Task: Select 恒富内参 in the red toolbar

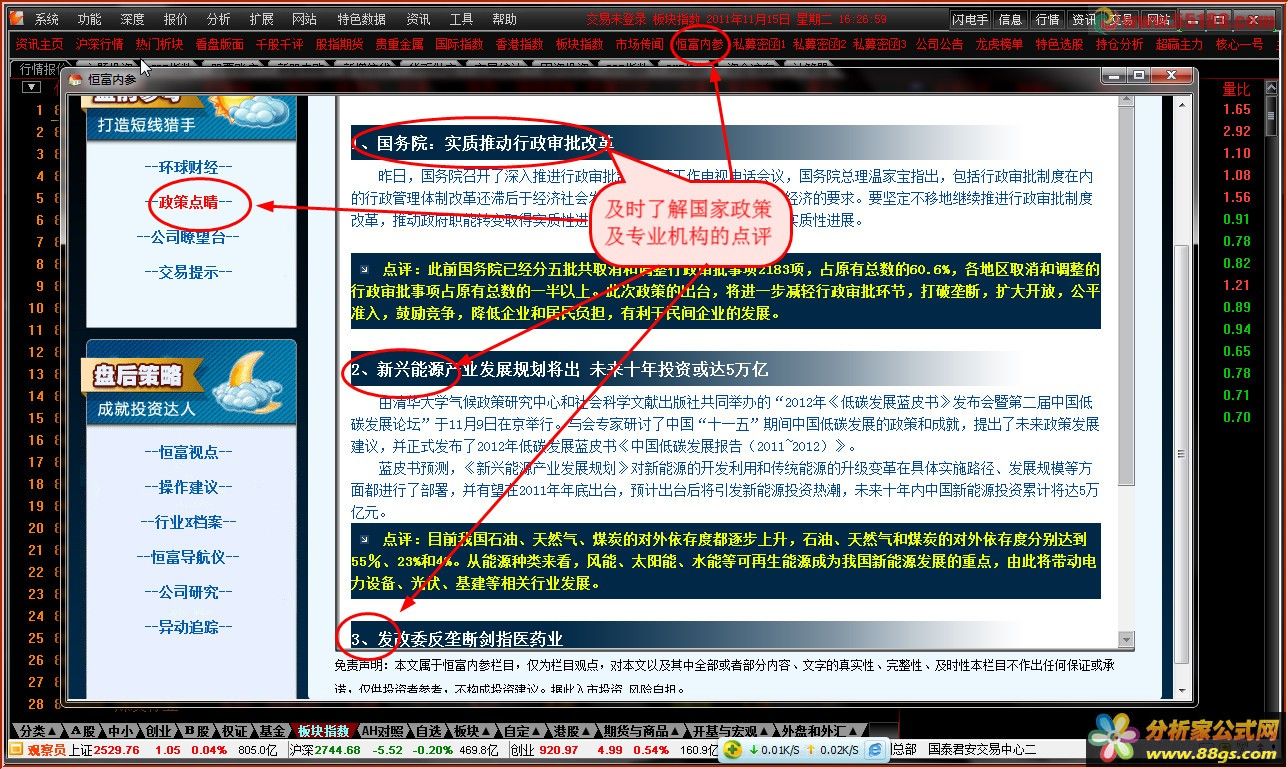Action: tap(699, 44)
